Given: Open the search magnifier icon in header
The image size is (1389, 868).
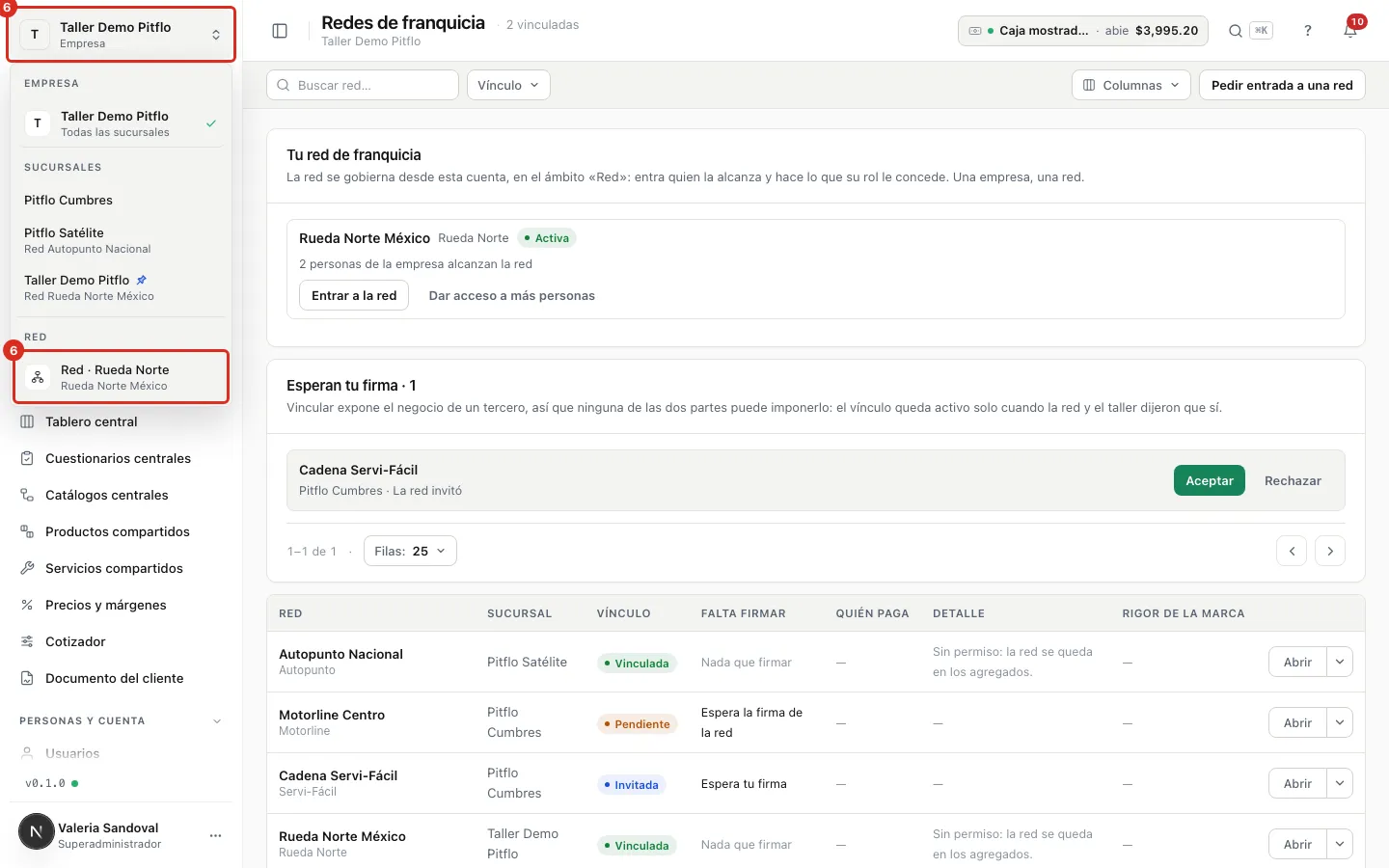Looking at the screenshot, I should pyautogui.click(x=1235, y=31).
